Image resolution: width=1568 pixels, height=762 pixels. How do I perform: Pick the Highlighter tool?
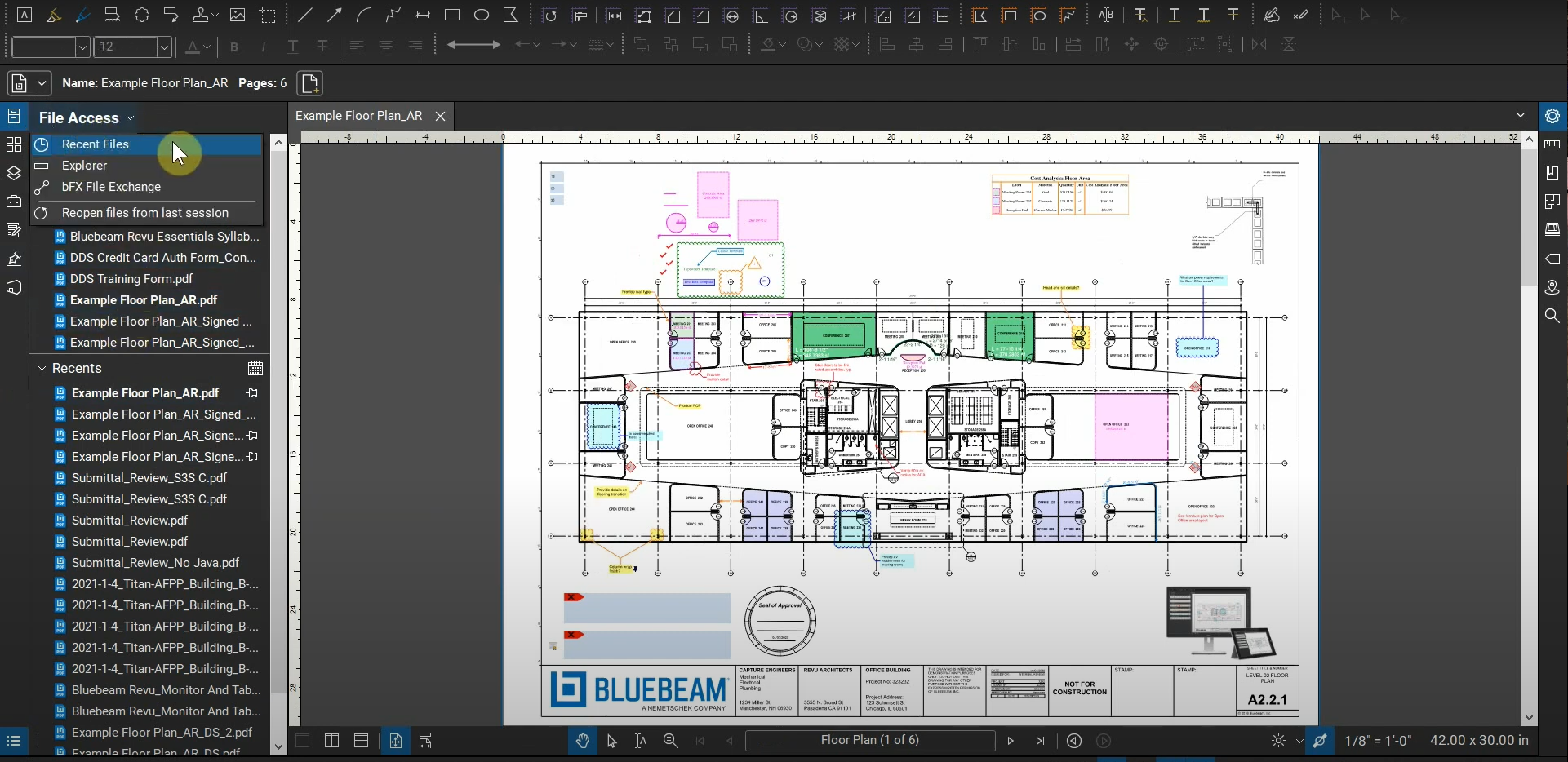[x=54, y=15]
